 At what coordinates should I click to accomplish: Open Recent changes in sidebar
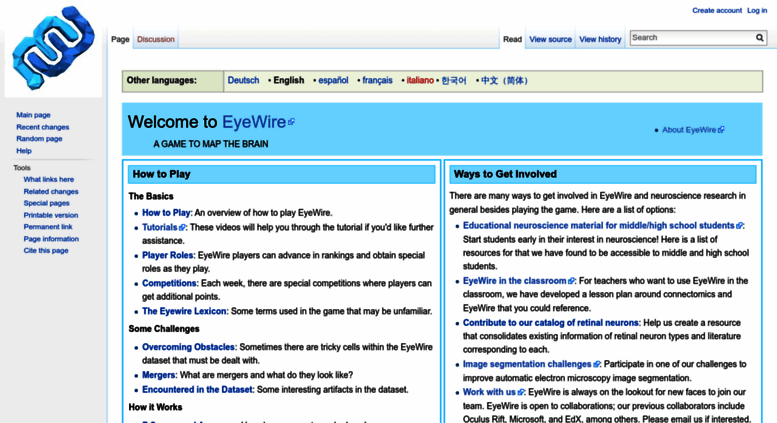43,127
